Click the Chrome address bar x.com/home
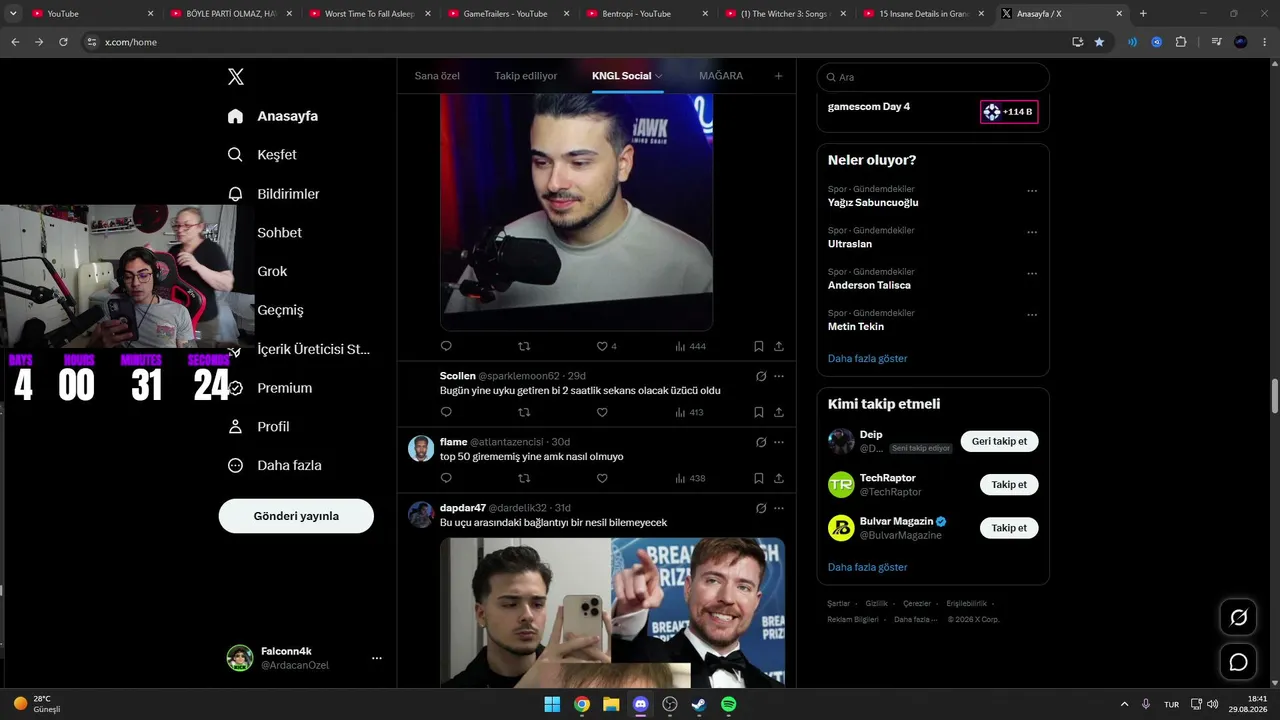Viewport: 1280px width, 720px height. (x=575, y=42)
